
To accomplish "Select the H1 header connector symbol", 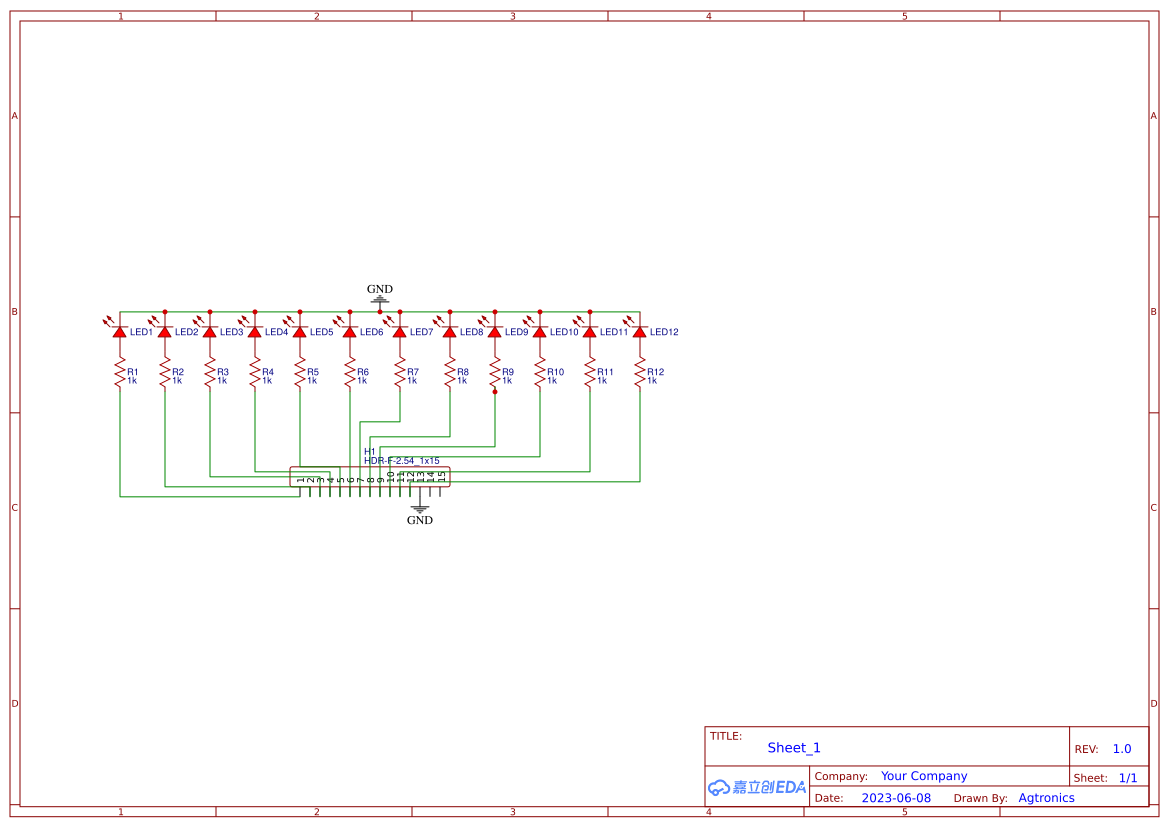I will [370, 476].
